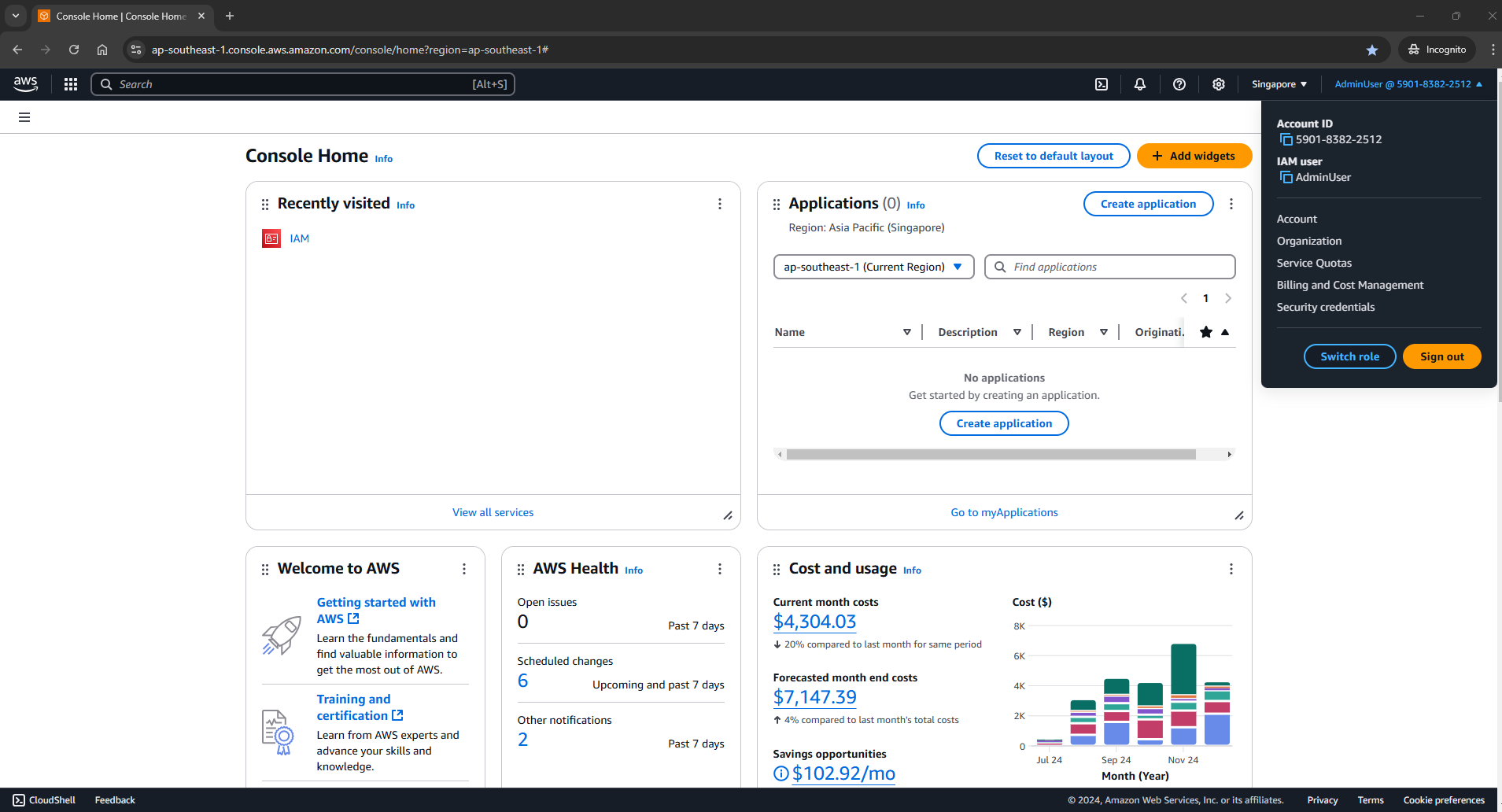1502x812 pixels.
Task: Open the ap-southeast-1 Current Region dropdown
Action: 874,267
